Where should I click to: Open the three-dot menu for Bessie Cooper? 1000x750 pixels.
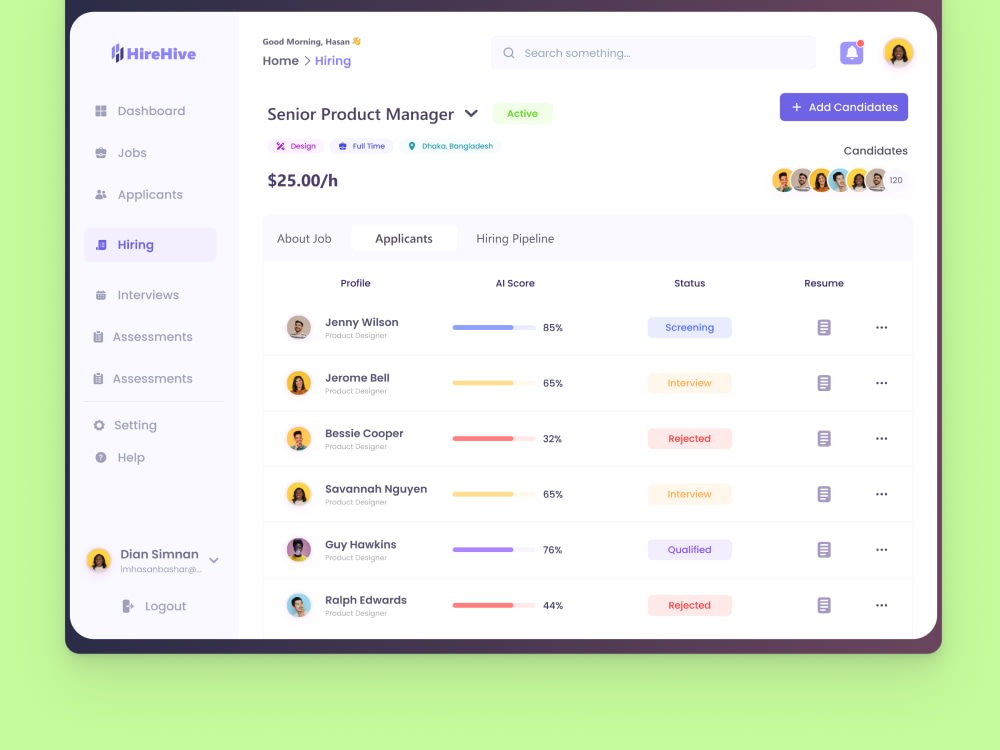(x=882, y=438)
